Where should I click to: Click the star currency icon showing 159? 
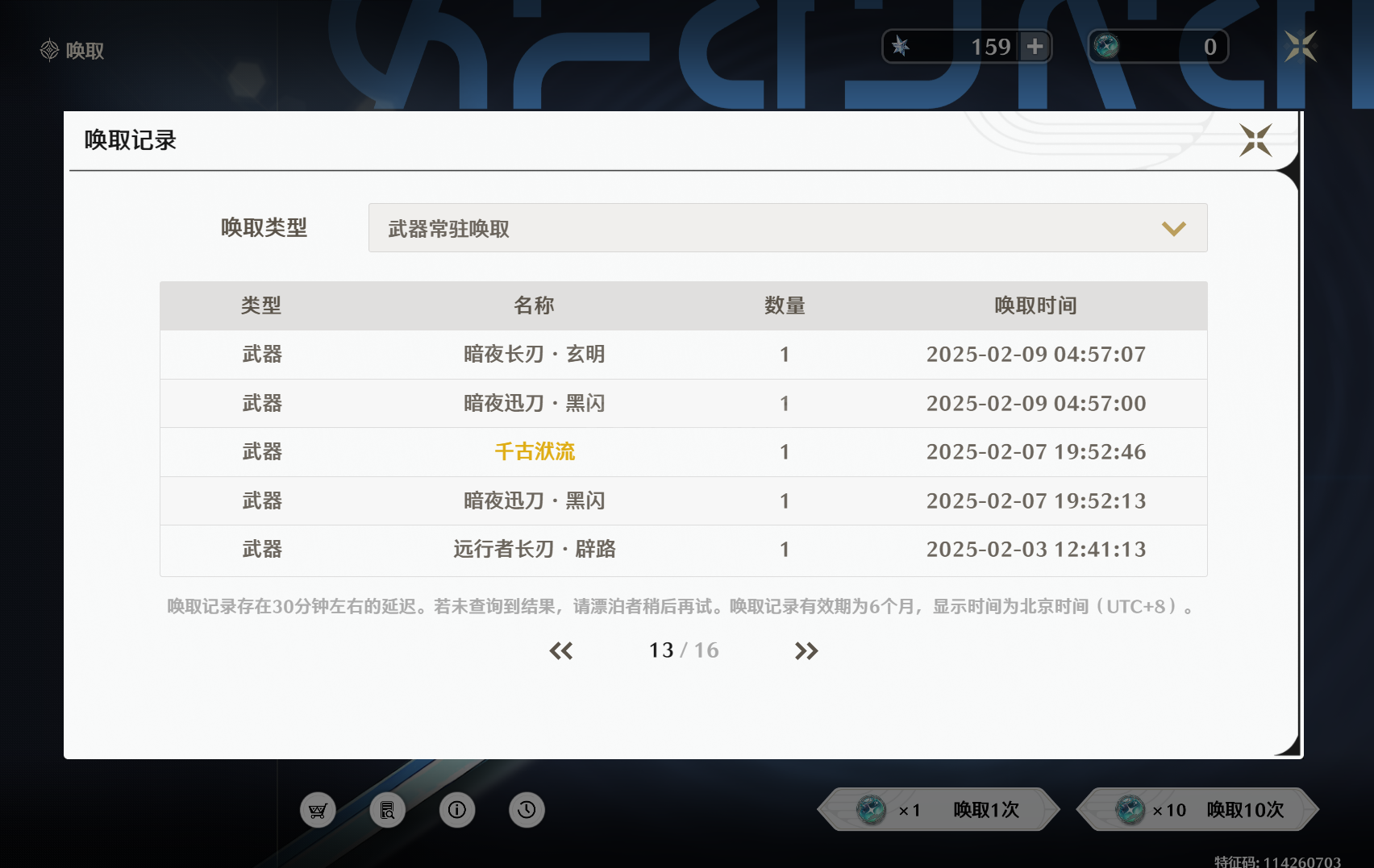pyautogui.click(x=901, y=47)
